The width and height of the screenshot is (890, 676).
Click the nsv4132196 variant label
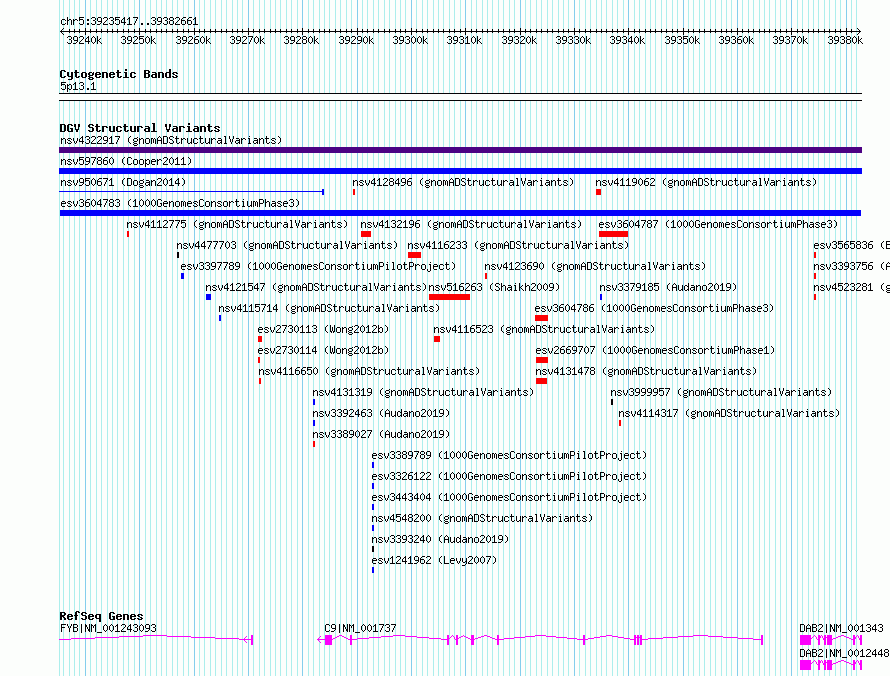(471, 224)
